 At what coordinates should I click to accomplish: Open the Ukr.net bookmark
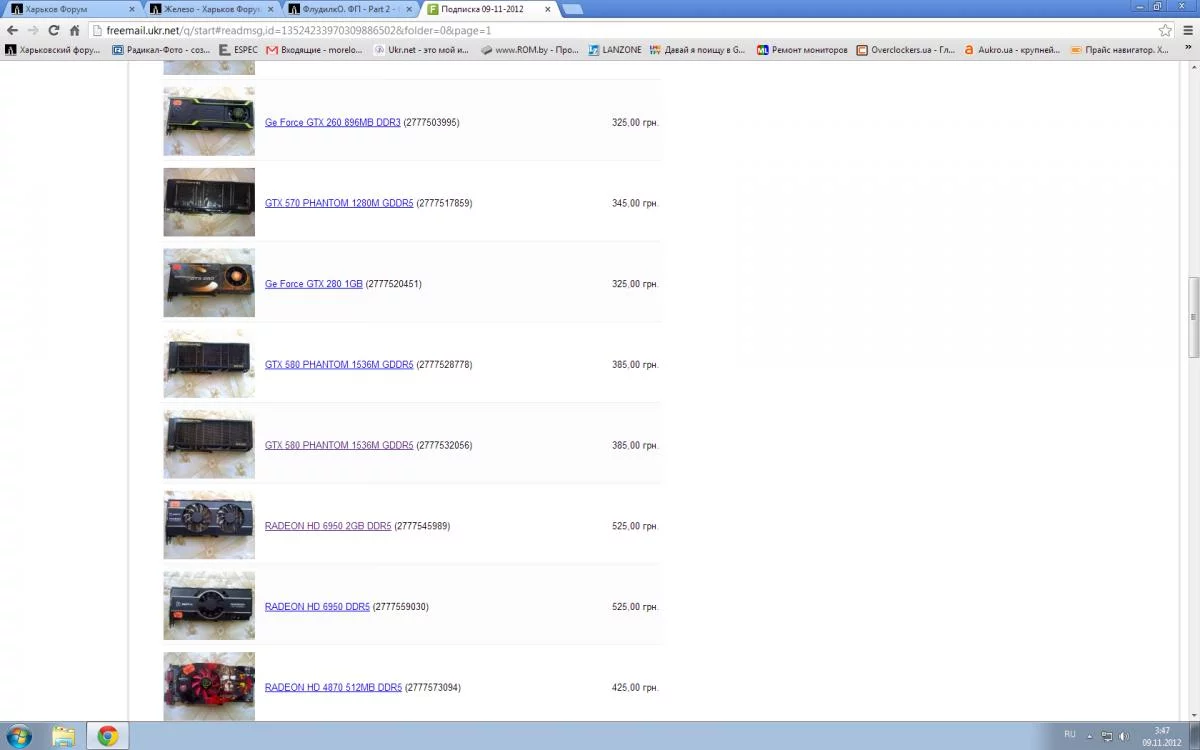coord(421,49)
